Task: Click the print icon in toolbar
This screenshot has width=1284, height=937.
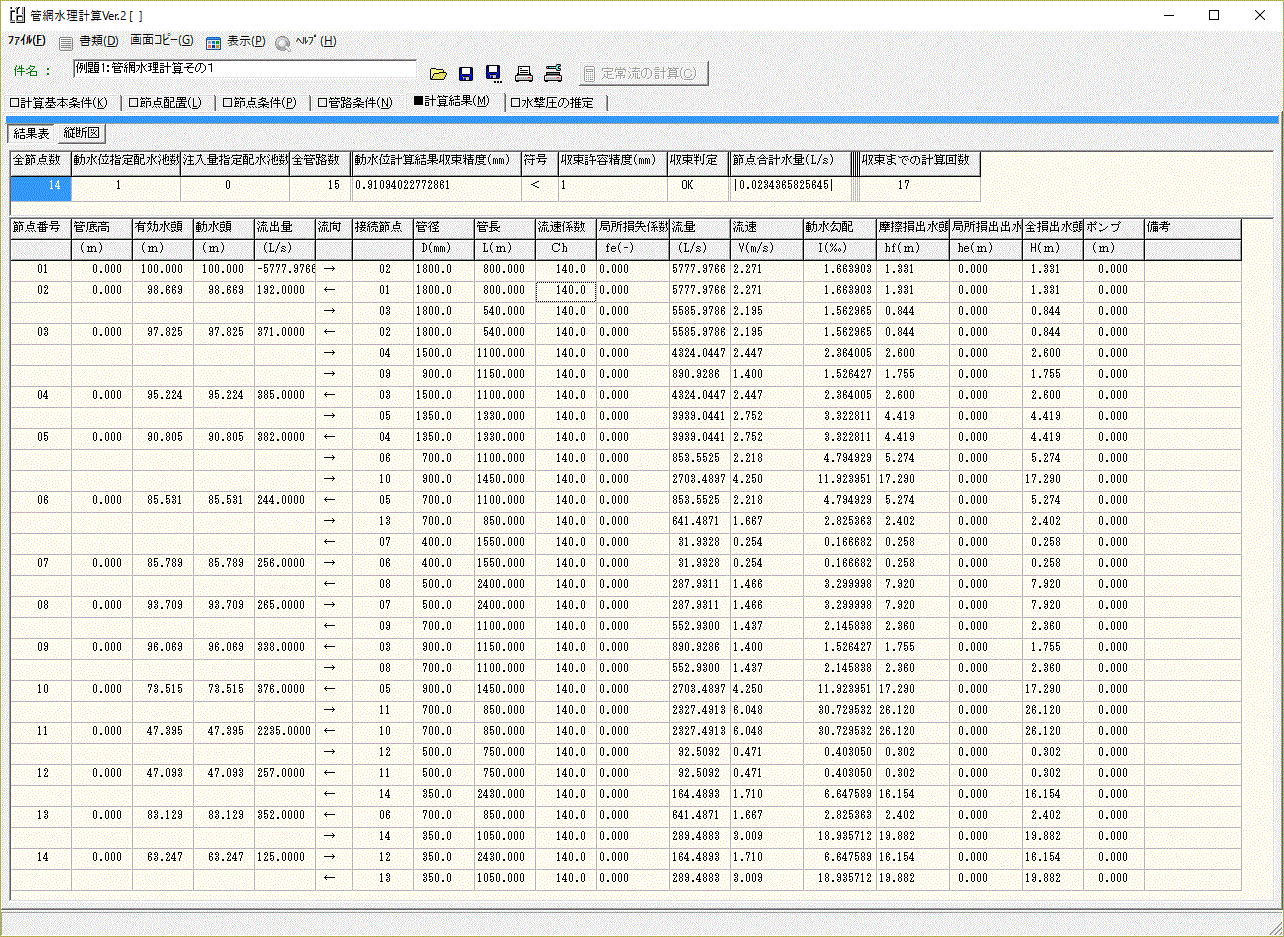Action: coord(523,73)
